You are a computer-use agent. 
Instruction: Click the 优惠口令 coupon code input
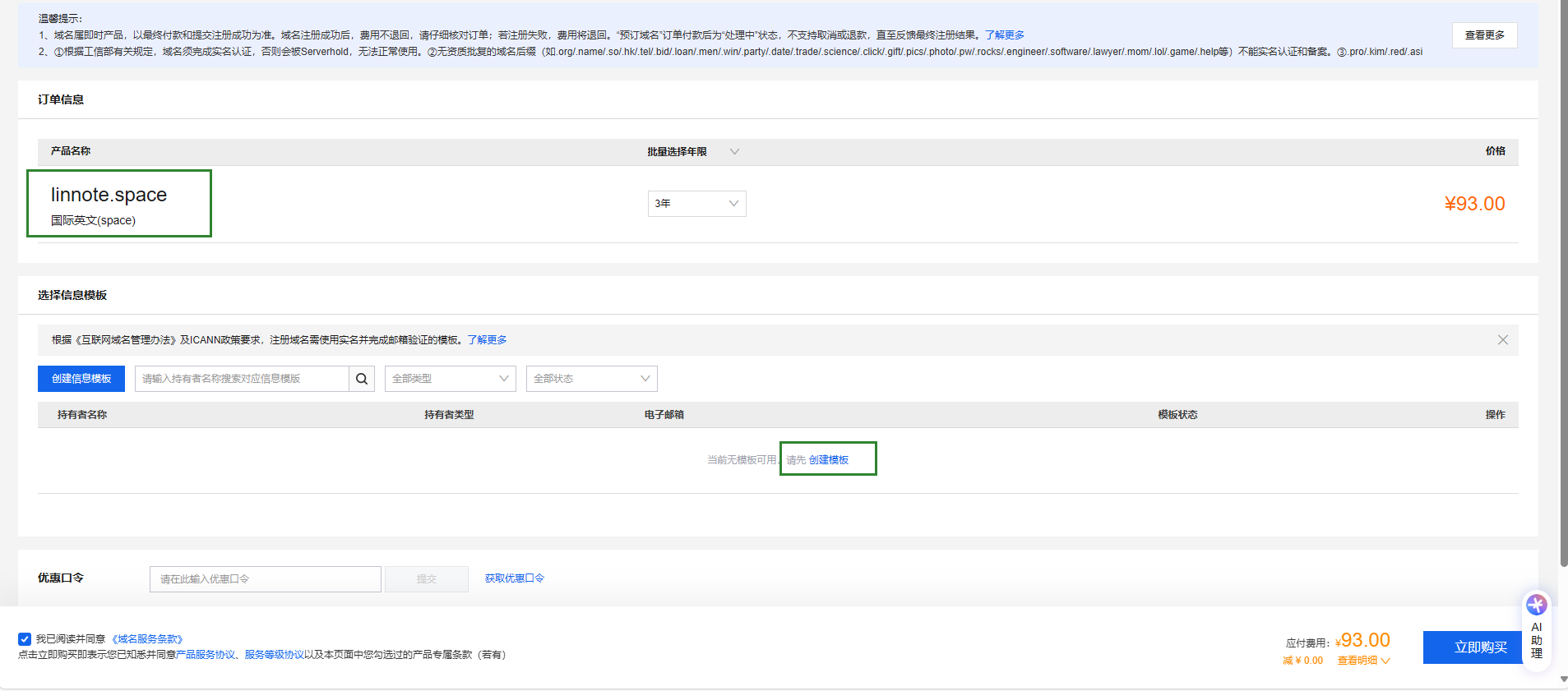pos(265,579)
